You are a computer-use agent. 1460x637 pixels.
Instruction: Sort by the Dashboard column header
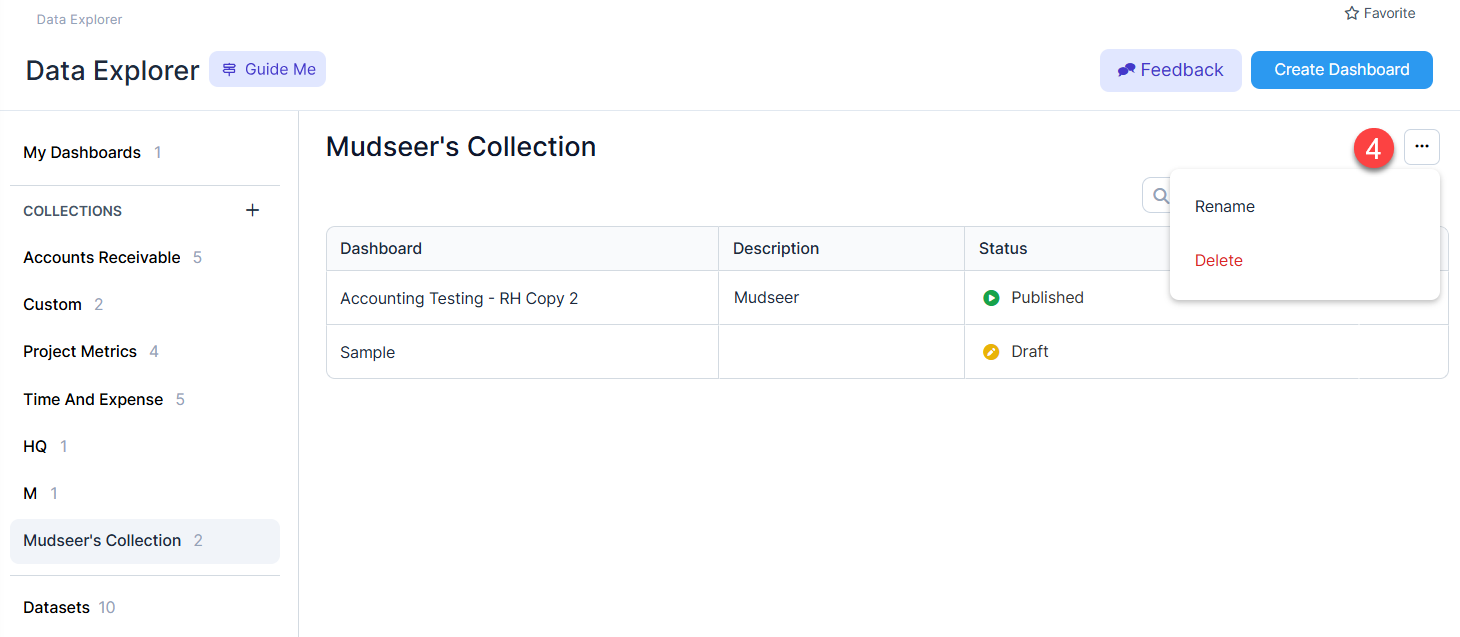point(381,249)
